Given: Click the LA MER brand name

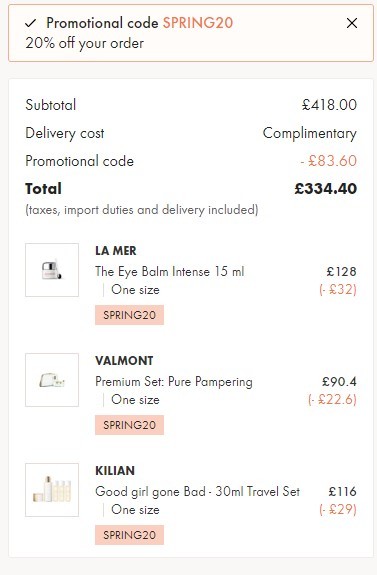Looking at the screenshot, I should pyautogui.click(x=116, y=251).
